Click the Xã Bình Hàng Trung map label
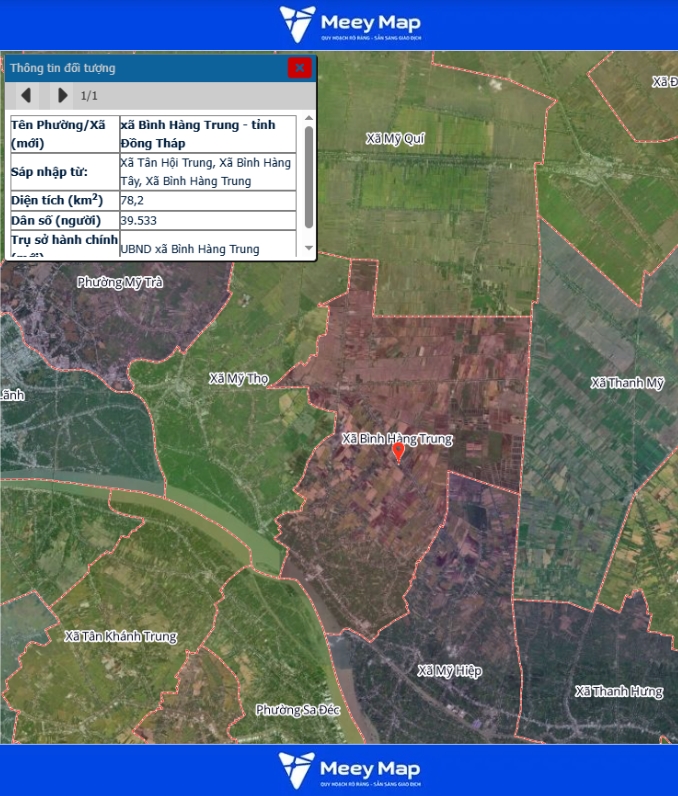The height and width of the screenshot is (796, 678). click(397, 438)
